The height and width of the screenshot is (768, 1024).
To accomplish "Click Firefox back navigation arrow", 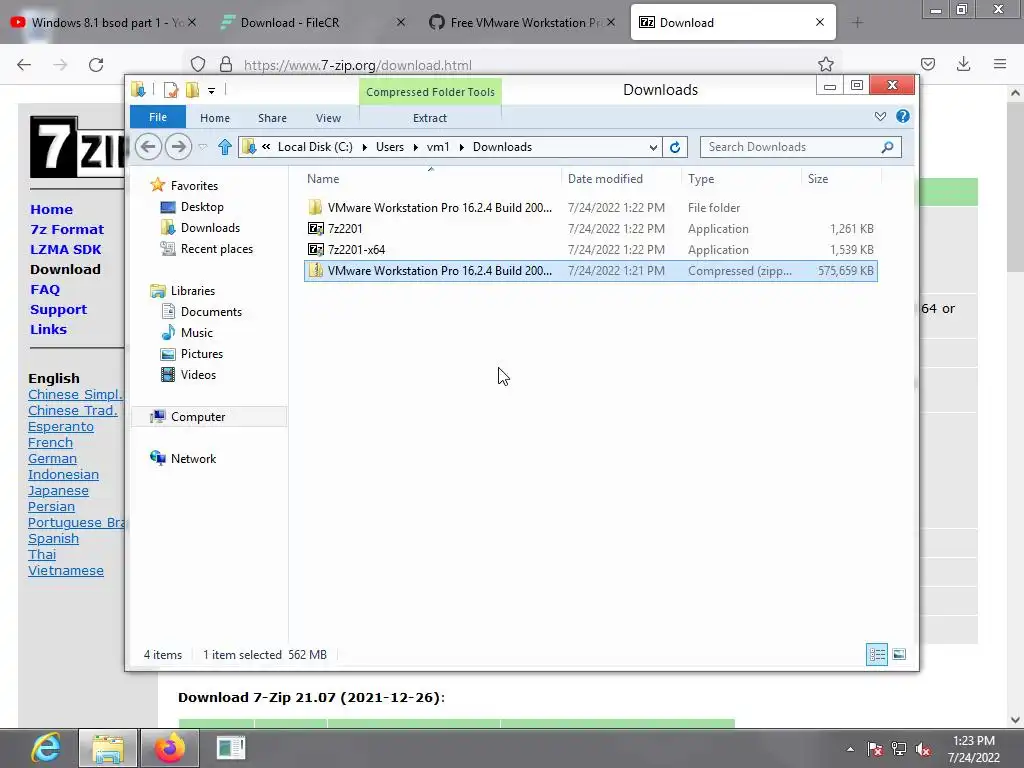I will (x=24, y=65).
